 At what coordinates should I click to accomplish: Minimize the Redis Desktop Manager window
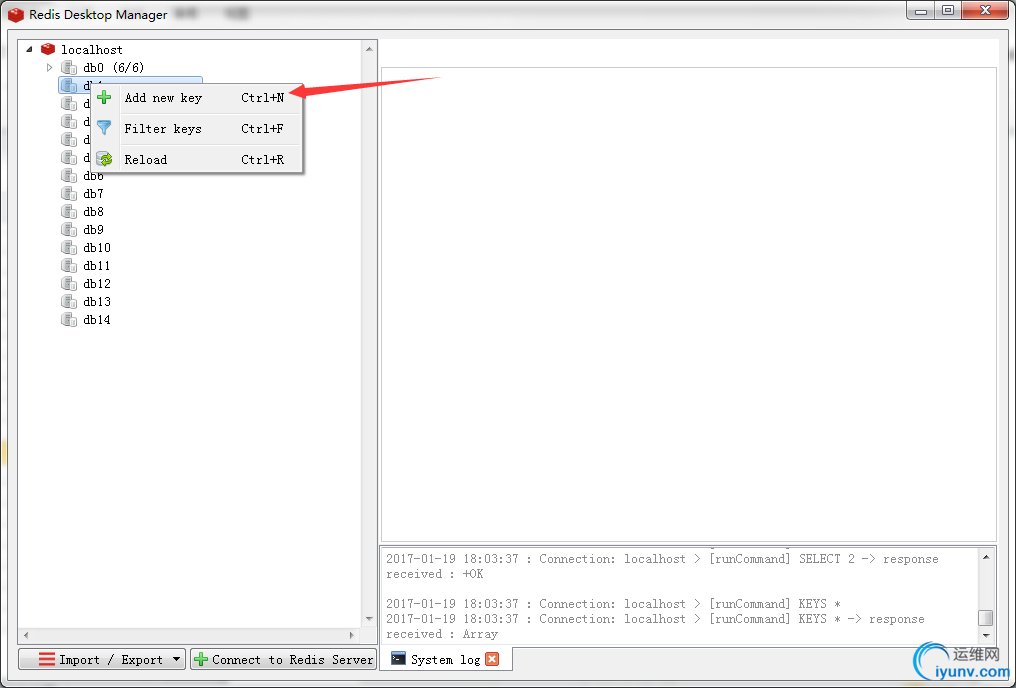click(x=921, y=11)
